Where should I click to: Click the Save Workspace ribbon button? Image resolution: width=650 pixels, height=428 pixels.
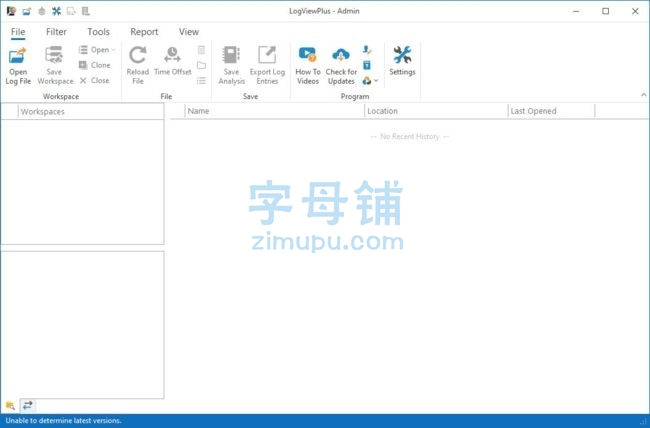point(55,66)
